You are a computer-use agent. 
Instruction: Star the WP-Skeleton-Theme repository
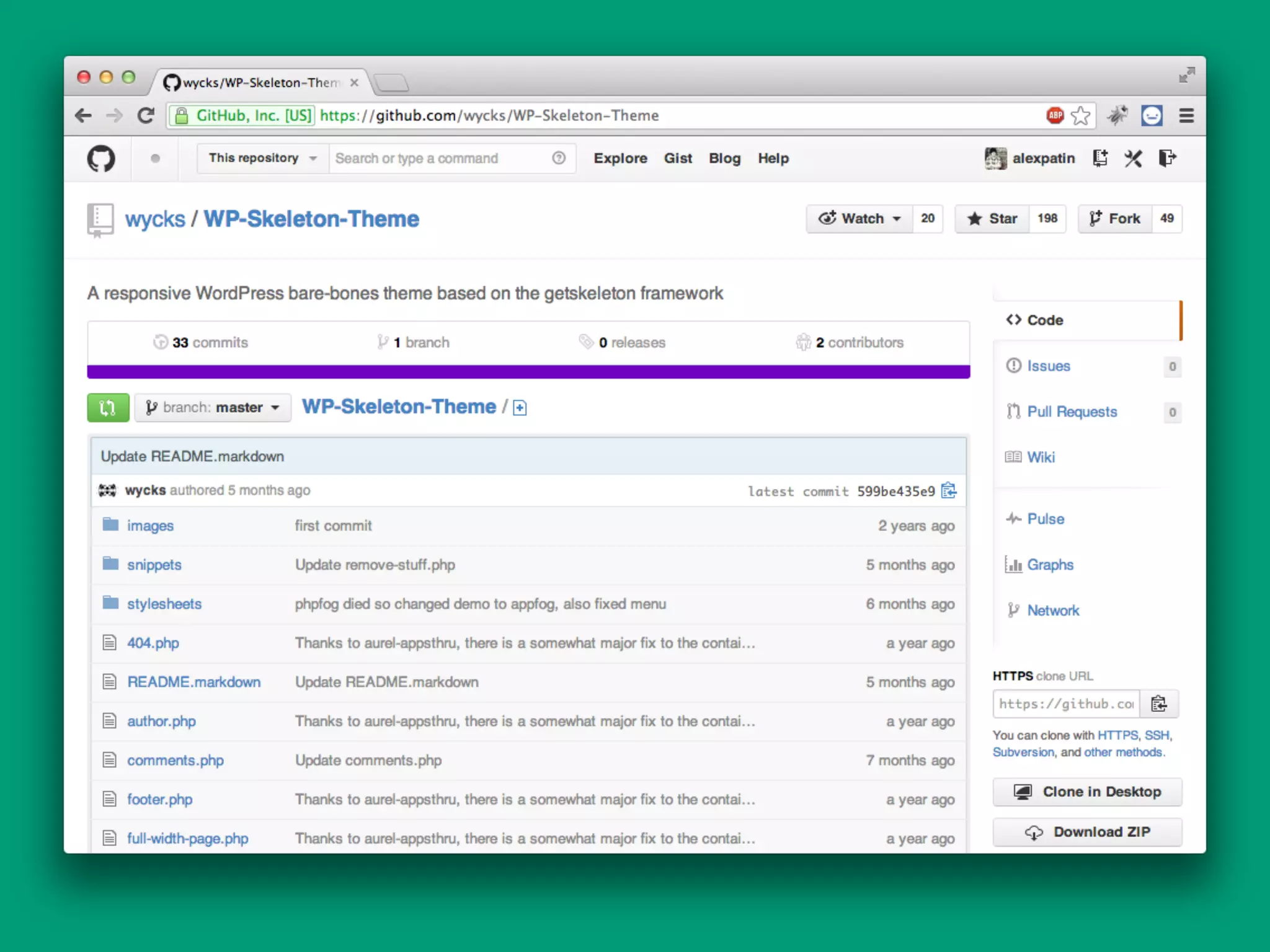[993, 219]
